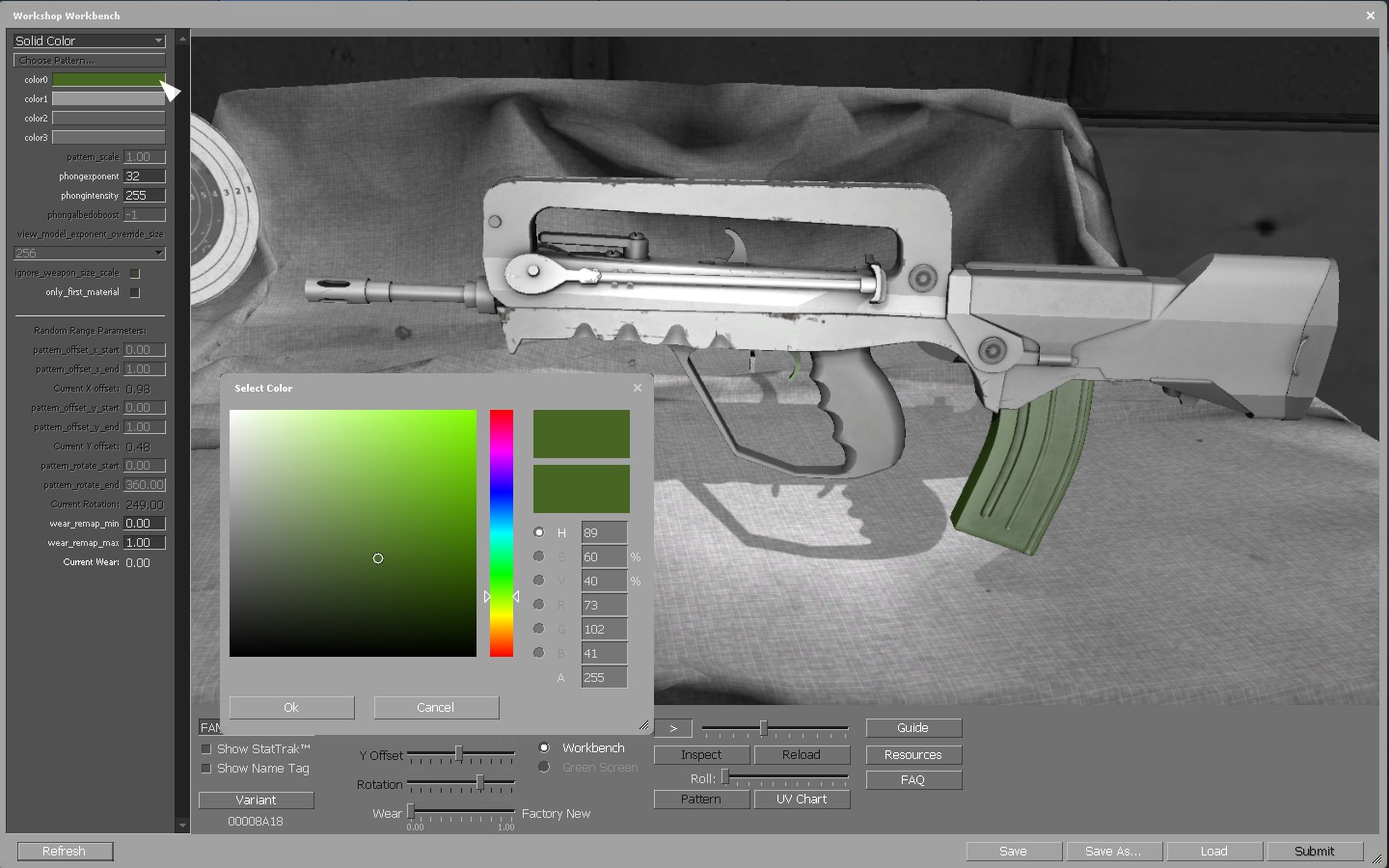Click the color1 swatch
This screenshot has width=1389, height=868.
pos(108,98)
